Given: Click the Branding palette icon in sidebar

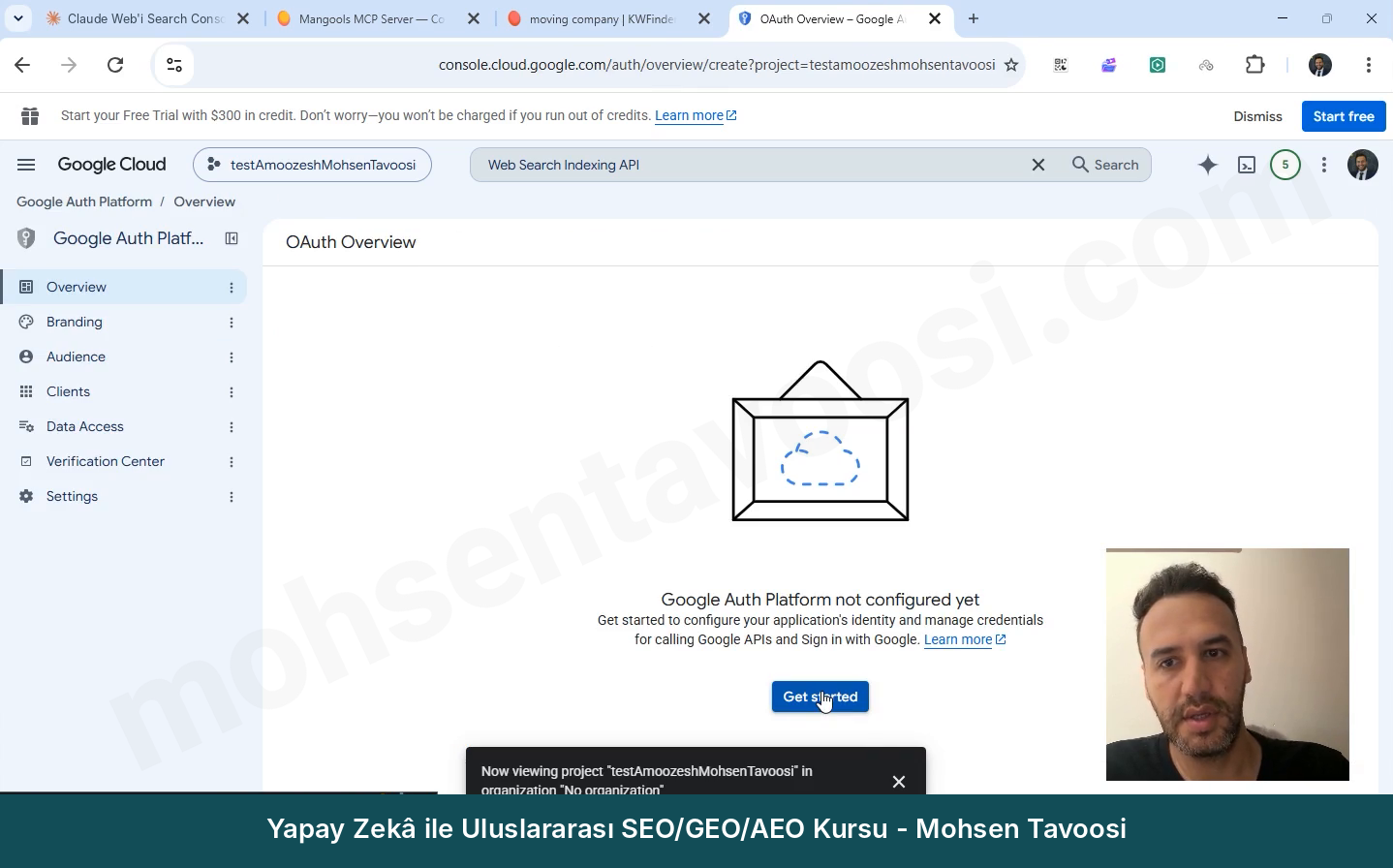Looking at the screenshot, I should [x=26, y=322].
